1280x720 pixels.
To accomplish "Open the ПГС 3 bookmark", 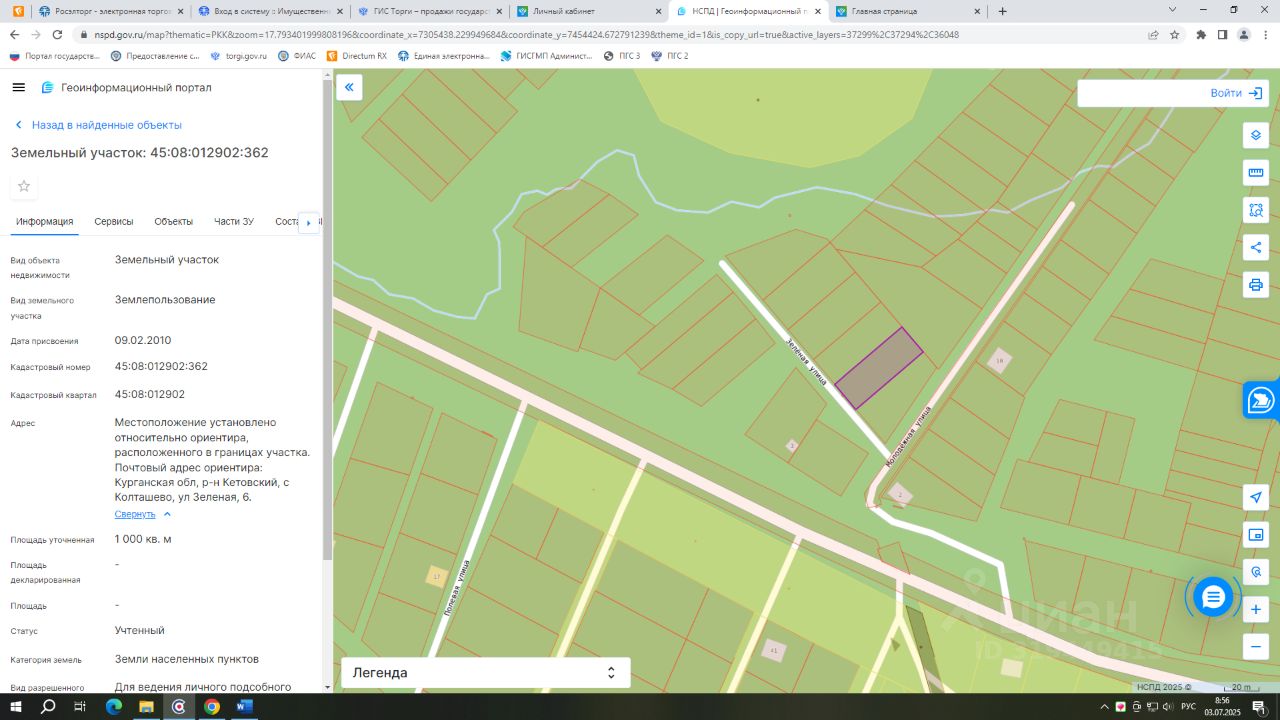I will (622, 56).
